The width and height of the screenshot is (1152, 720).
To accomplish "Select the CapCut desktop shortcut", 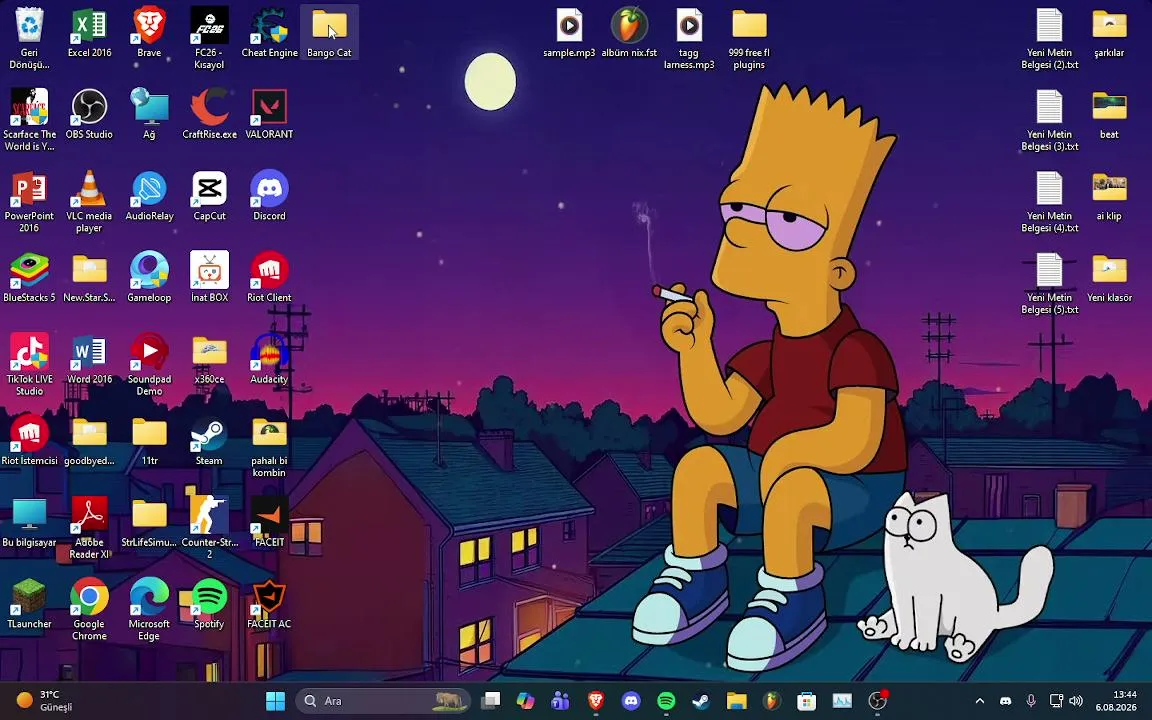I will (209, 195).
